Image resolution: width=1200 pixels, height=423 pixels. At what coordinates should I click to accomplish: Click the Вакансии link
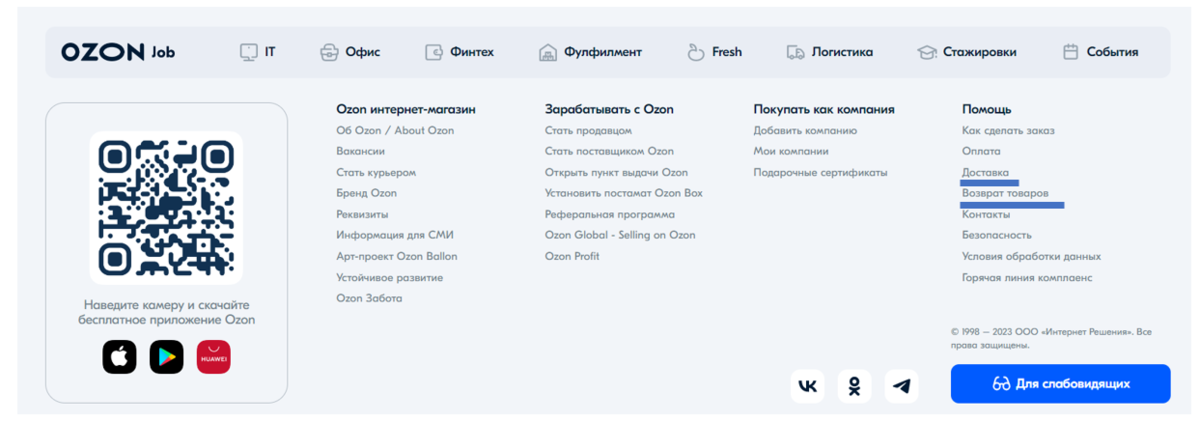[361, 151]
